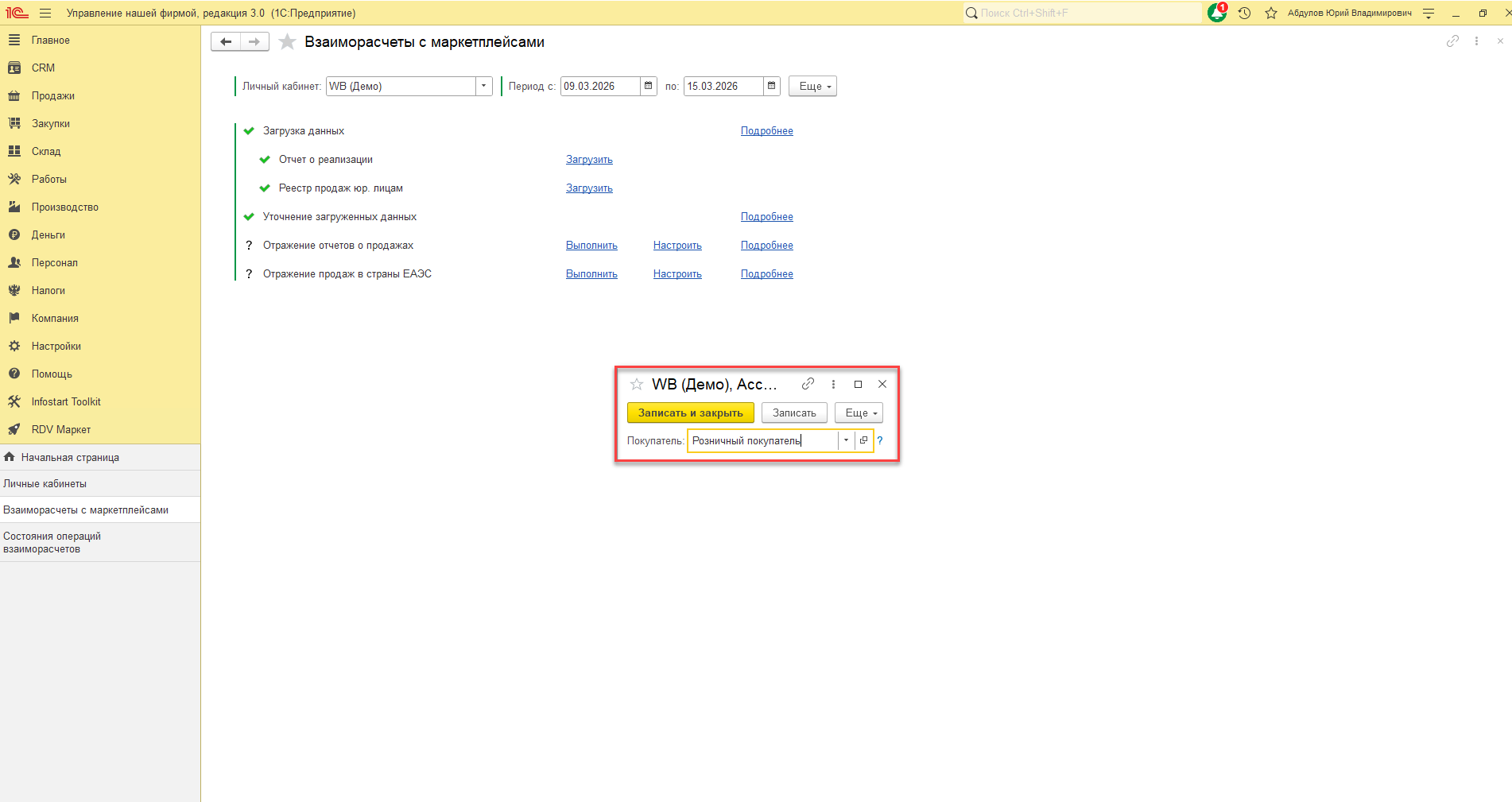
Task: Navigate back with left arrow
Action: [226, 41]
